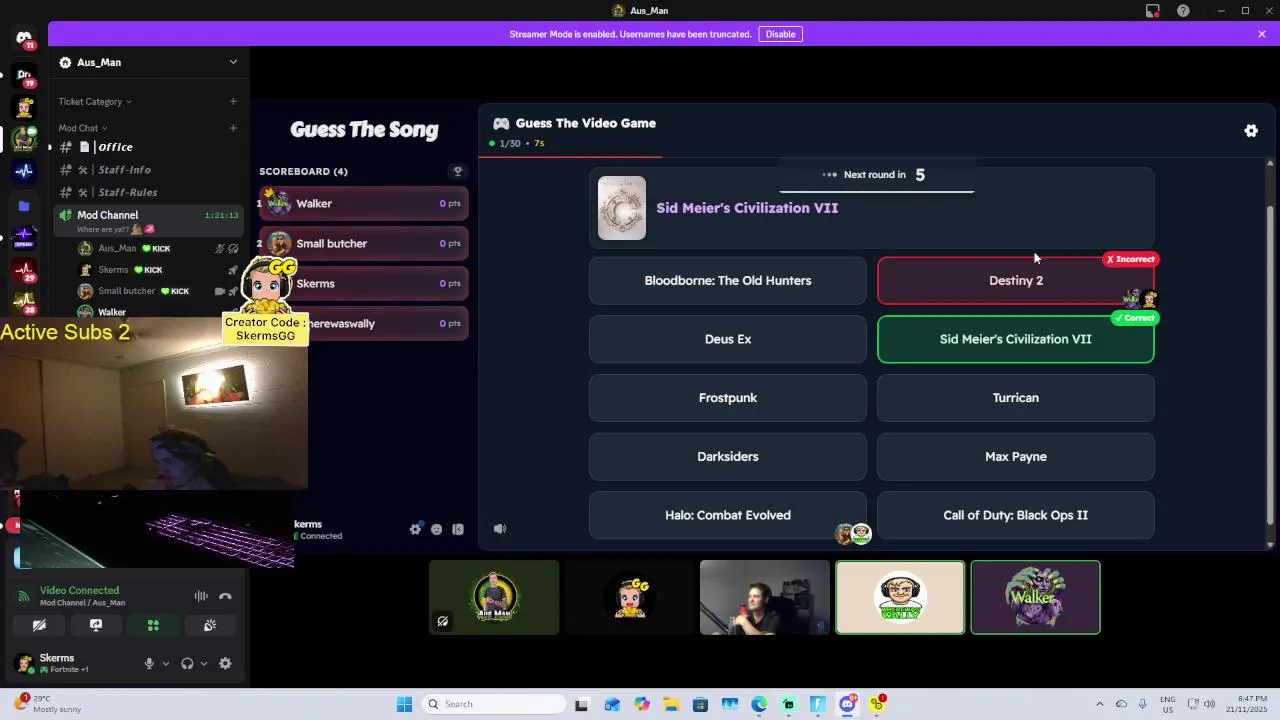Open Discord user settings gear
The width and height of the screenshot is (1280, 720).
(x=225, y=663)
